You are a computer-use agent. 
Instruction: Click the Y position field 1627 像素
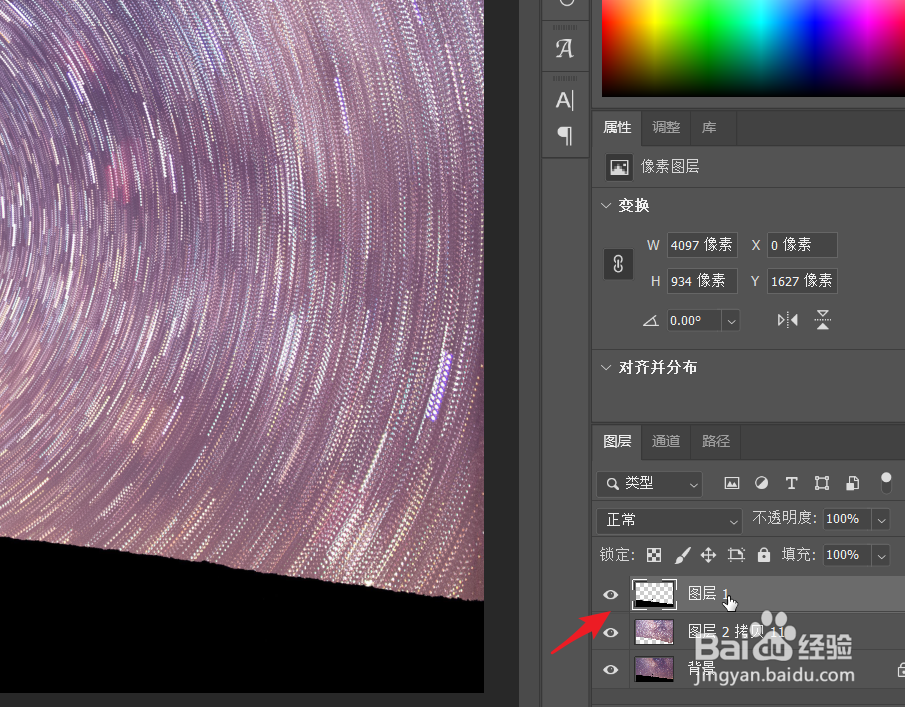[802, 281]
